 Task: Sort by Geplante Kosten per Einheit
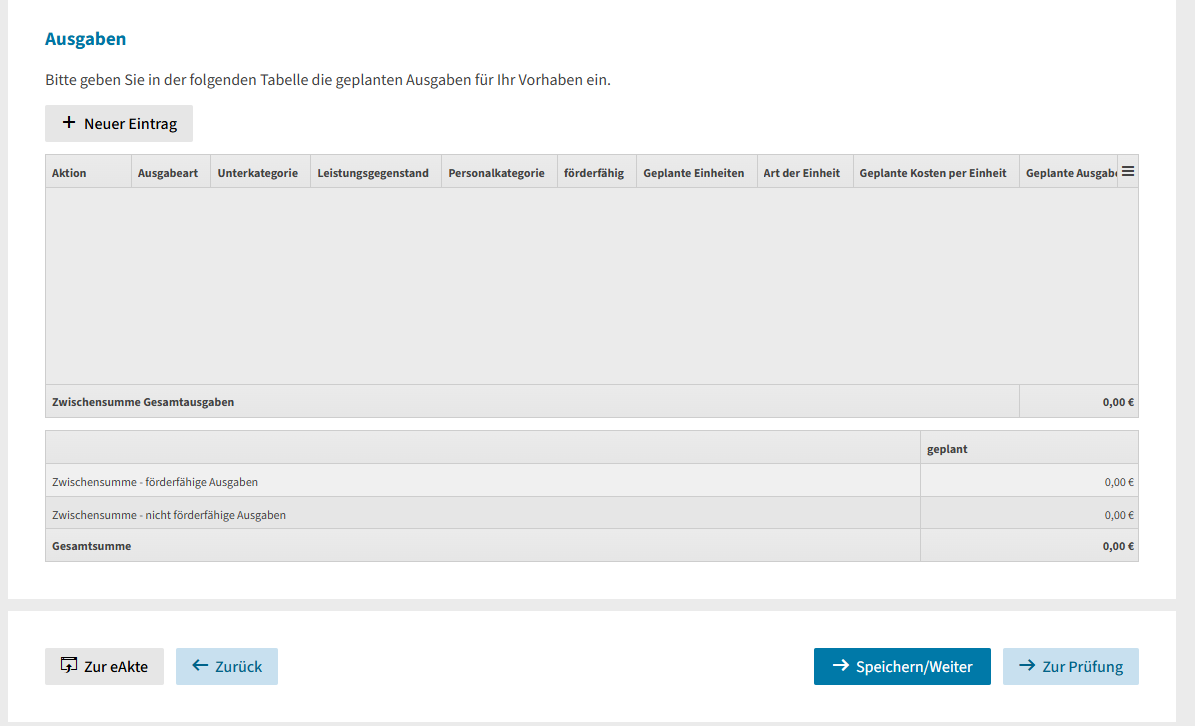933,173
